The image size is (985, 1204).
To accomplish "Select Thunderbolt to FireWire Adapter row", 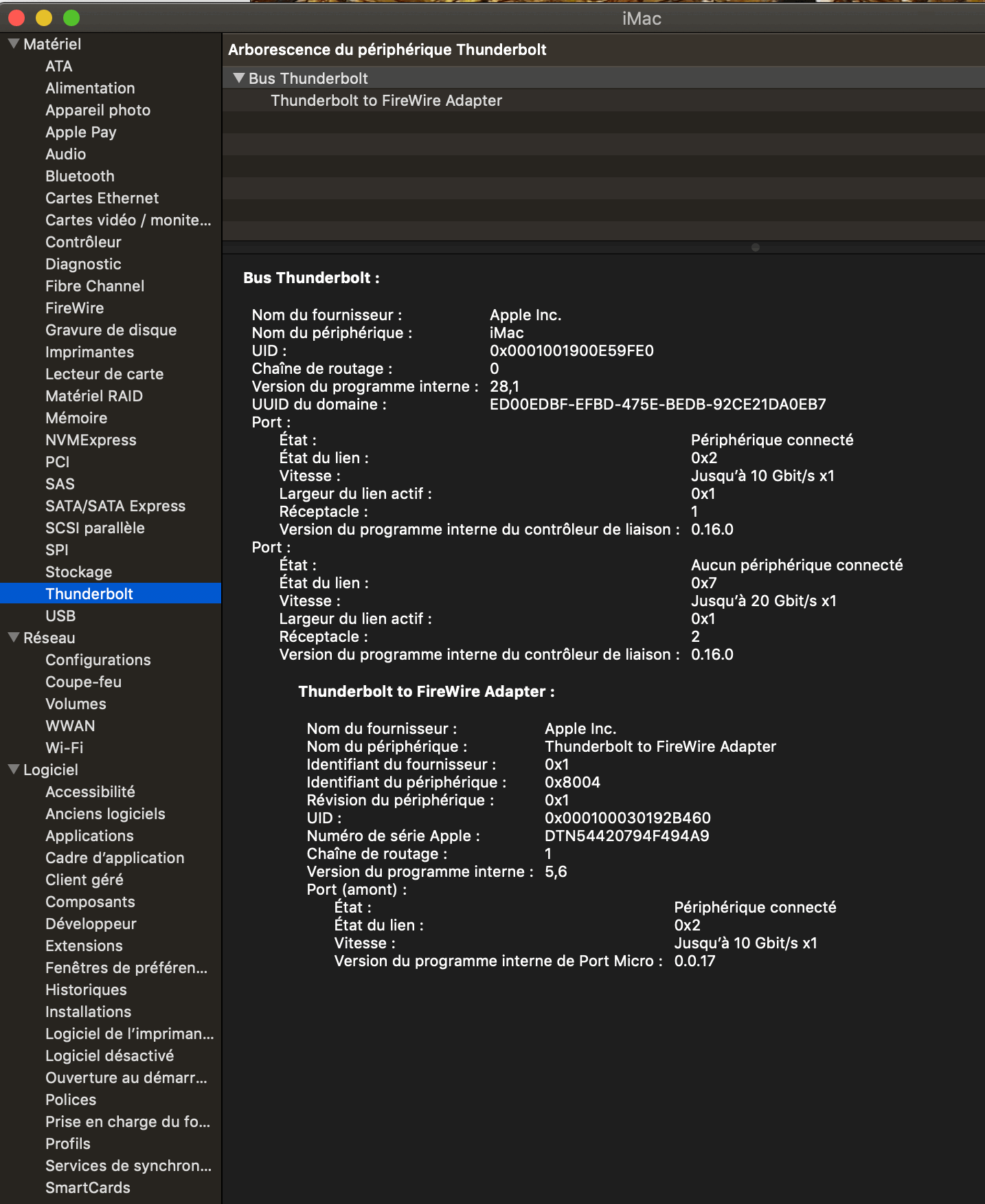I will 604,100.
